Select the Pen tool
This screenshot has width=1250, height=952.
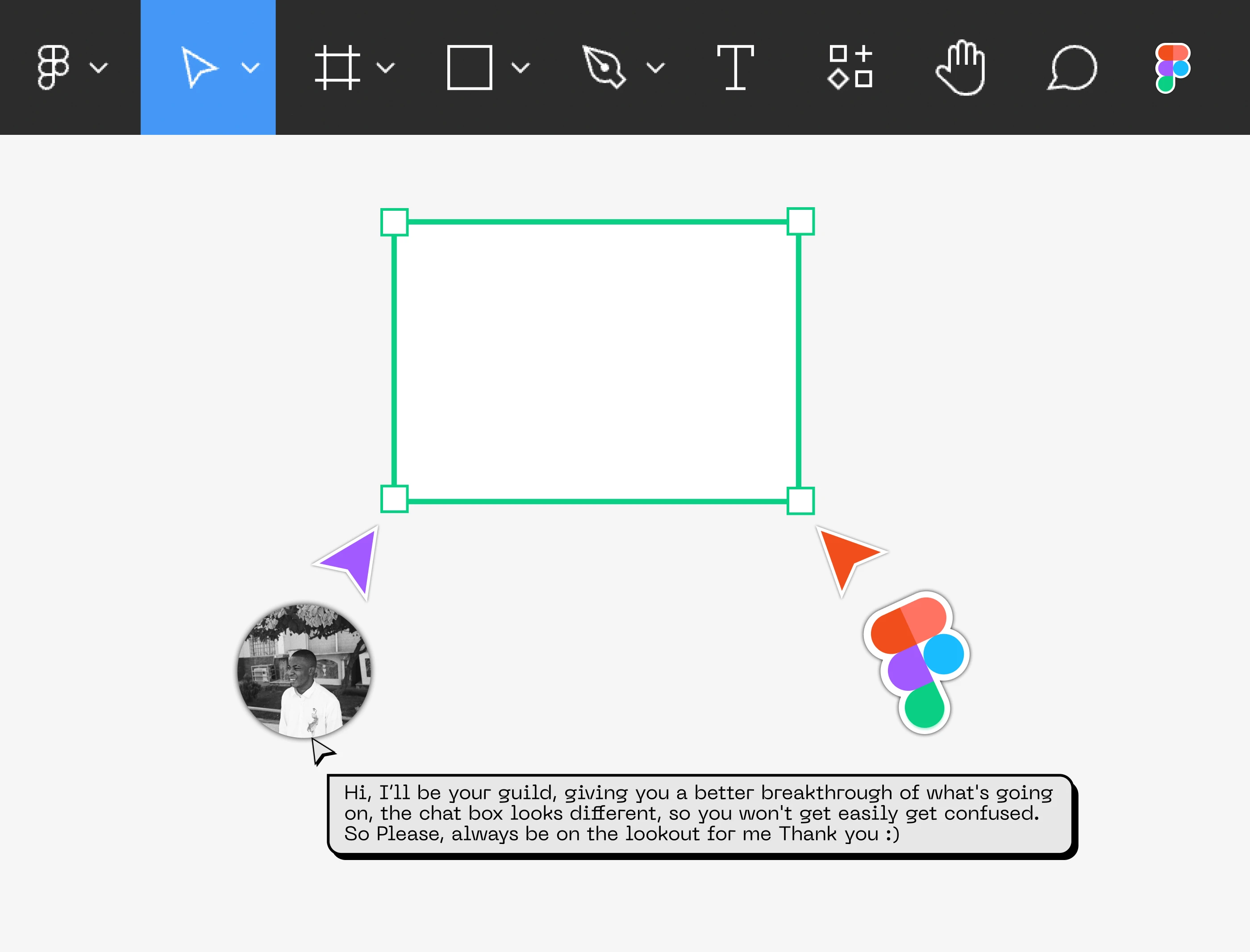tap(604, 67)
